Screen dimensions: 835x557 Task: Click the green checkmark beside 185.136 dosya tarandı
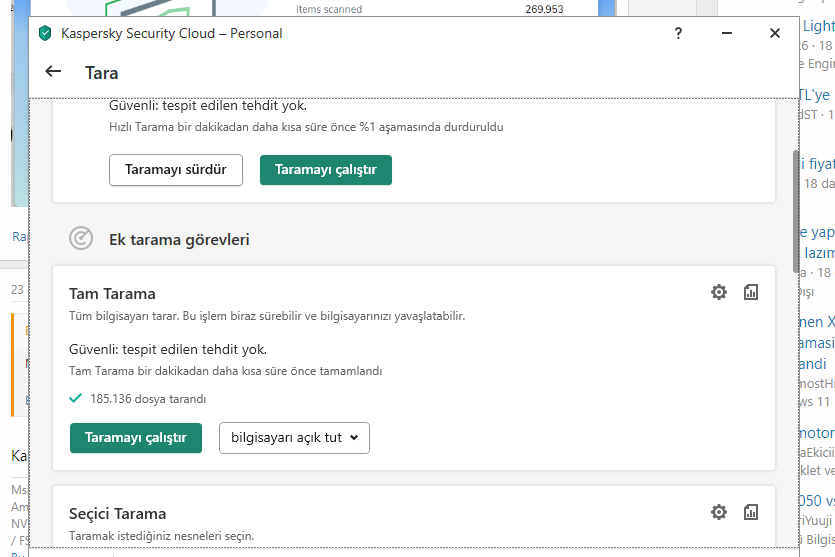pyautogui.click(x=76, y=398)
